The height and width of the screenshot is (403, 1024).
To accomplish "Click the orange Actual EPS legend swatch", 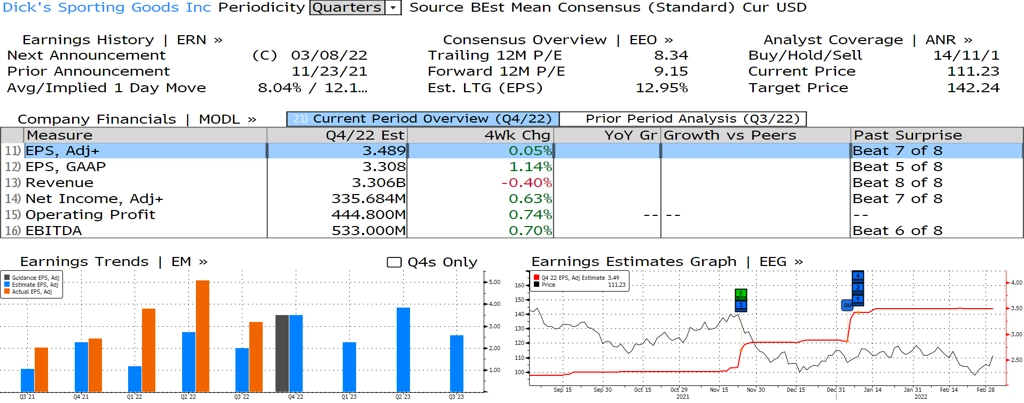I will tap(7, 291).
